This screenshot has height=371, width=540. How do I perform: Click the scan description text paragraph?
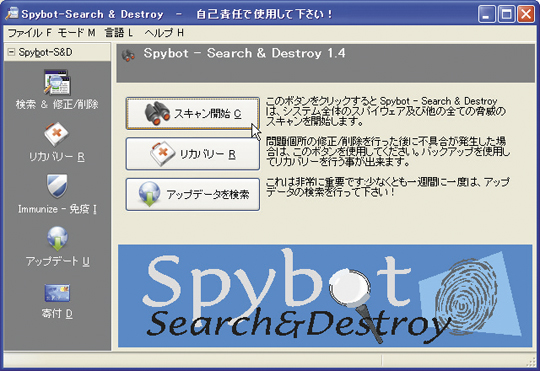point(386,111)
